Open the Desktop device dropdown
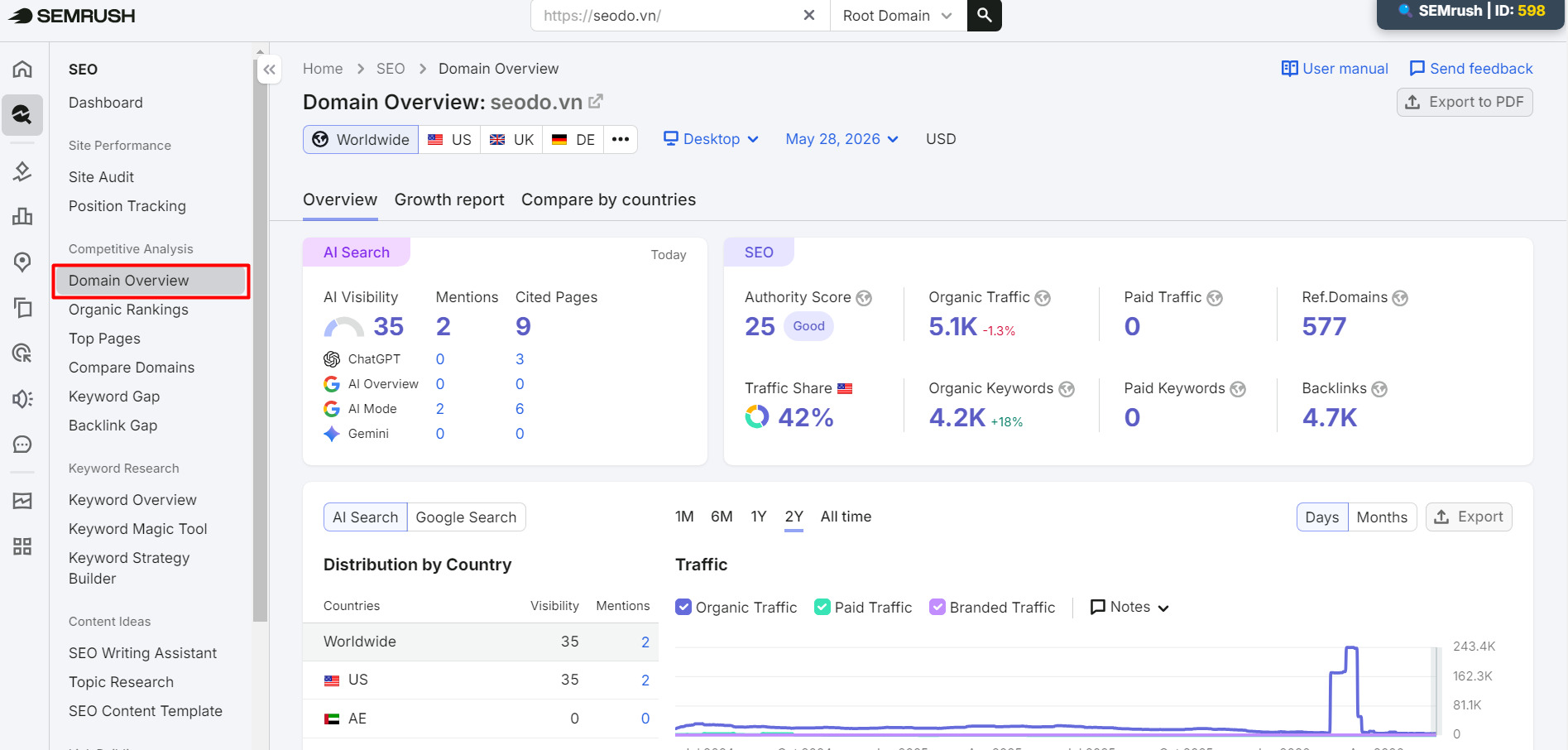Screen dimensions: 1568x750 click(x=711, y=139)
